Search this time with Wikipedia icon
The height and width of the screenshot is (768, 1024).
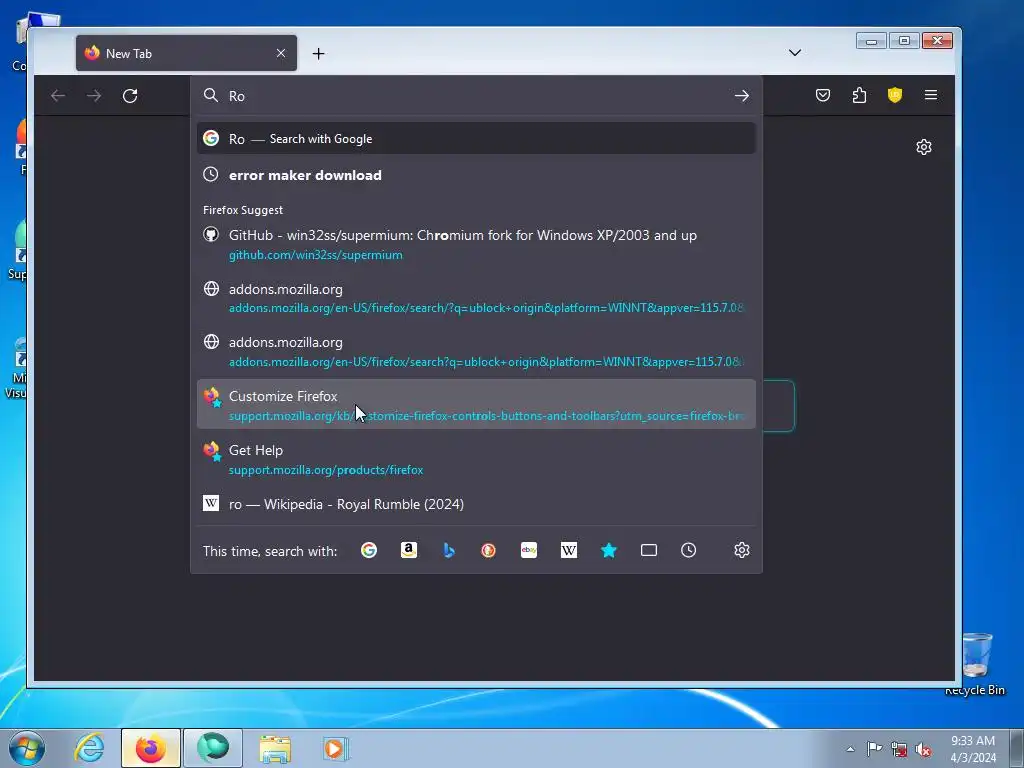tap(569, 551)
